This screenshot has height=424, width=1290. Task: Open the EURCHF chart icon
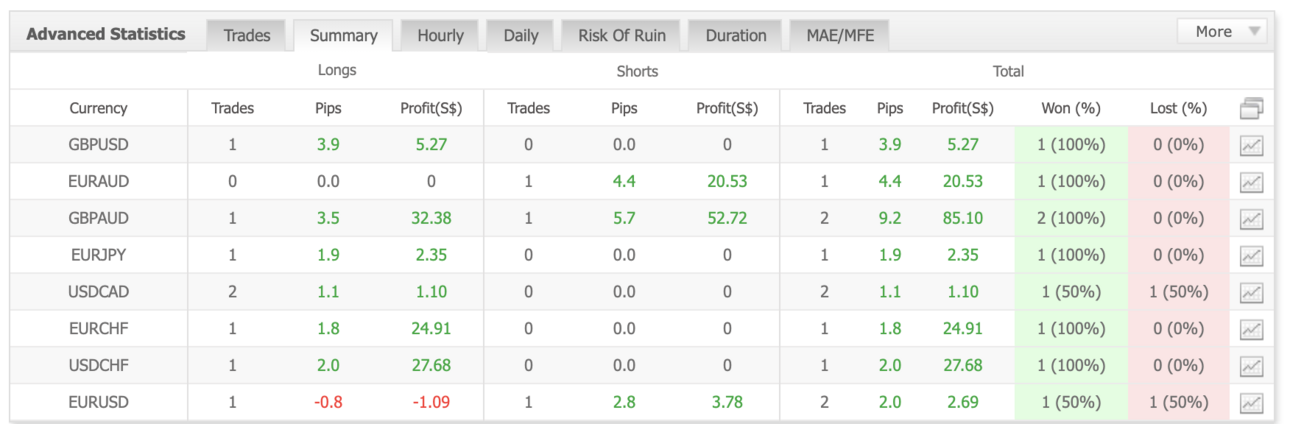point(1251,330)
